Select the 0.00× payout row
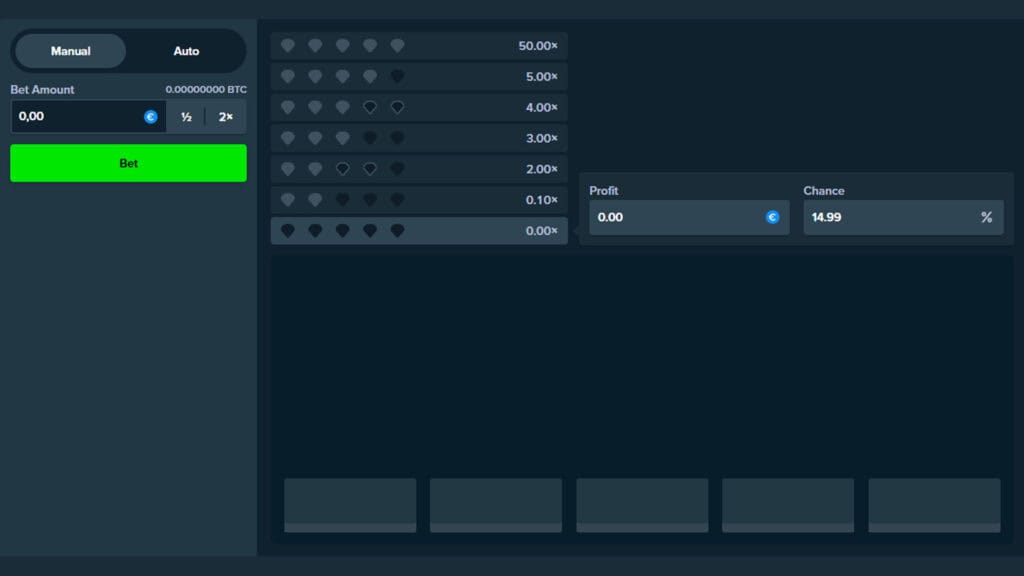Image resolution: width=1024 pixels, height=576 pixels. [418, 231]
